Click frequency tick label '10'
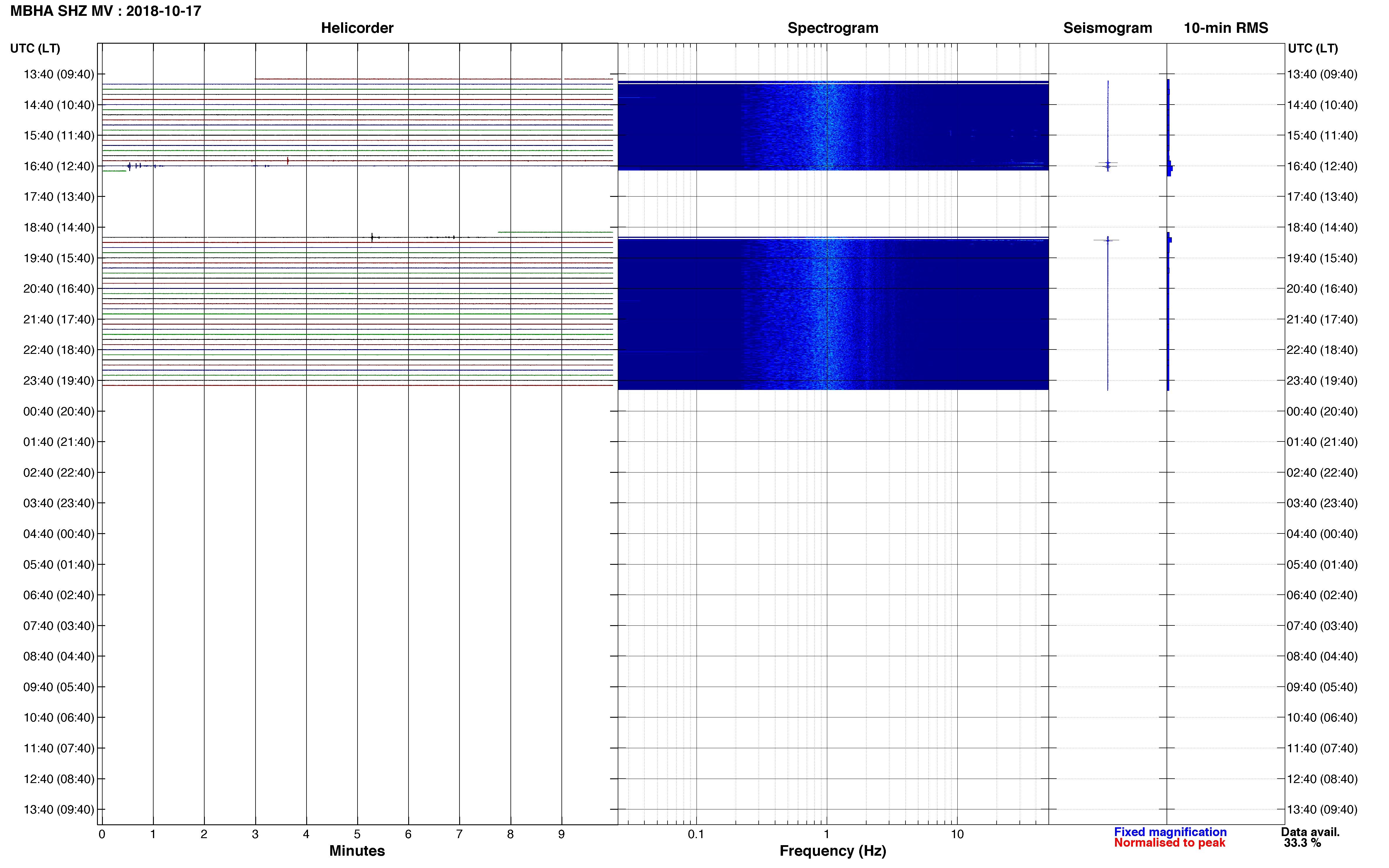 click(x=957, y=834)
